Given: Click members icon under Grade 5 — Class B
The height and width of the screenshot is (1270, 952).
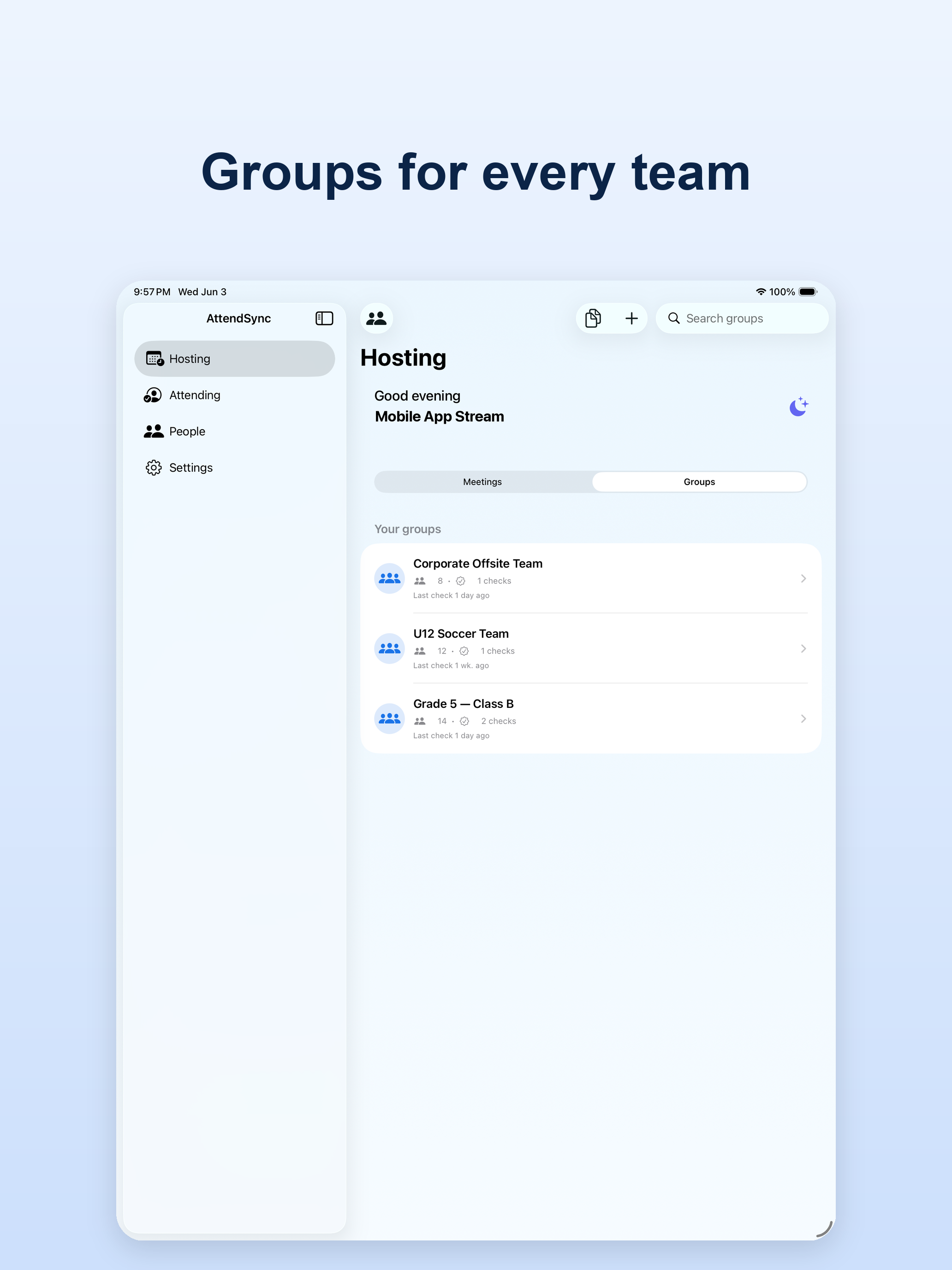Looking at the screenshot, I should tap(420, 721).
